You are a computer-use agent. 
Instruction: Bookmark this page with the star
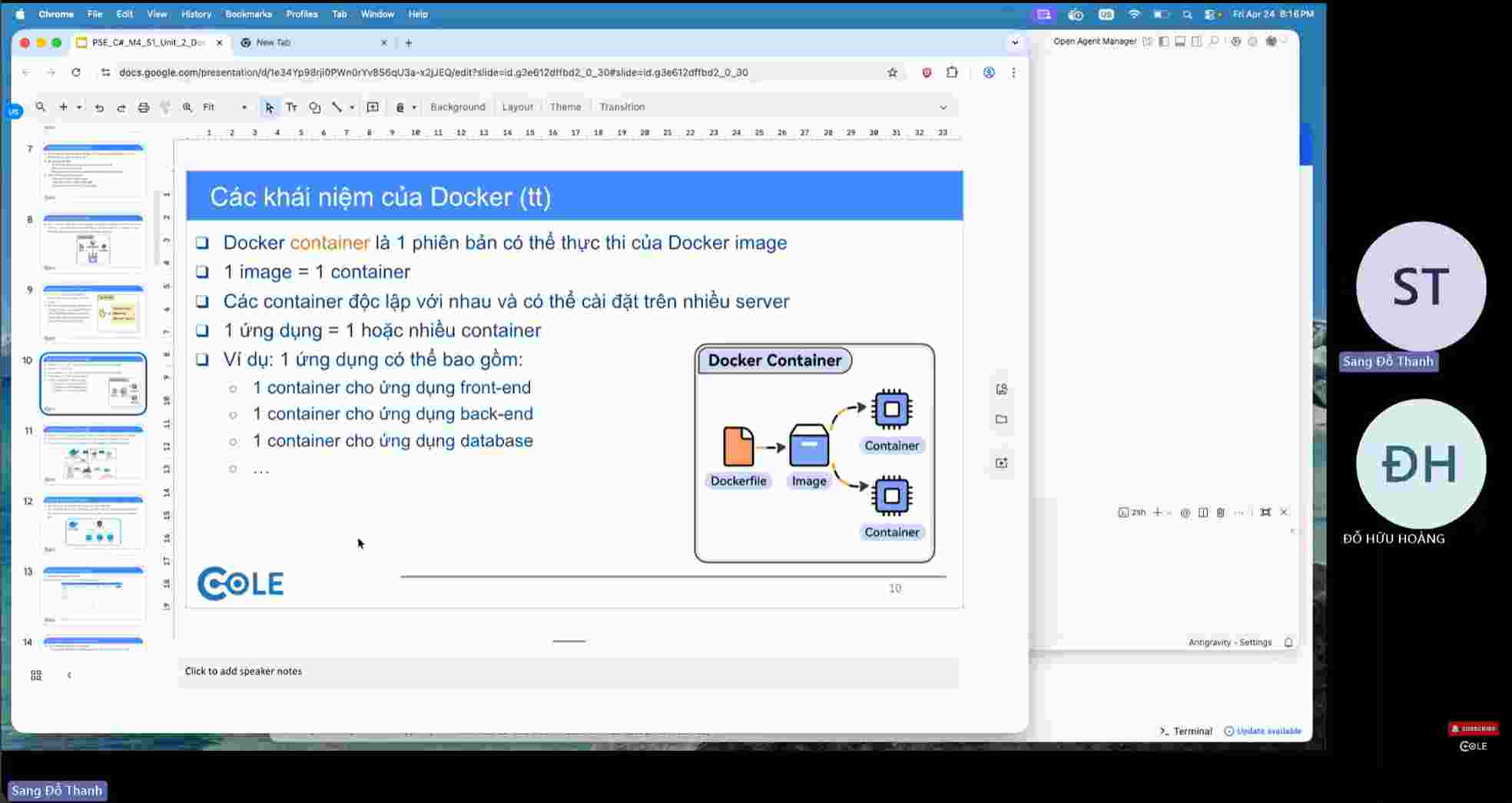[892, 73]
